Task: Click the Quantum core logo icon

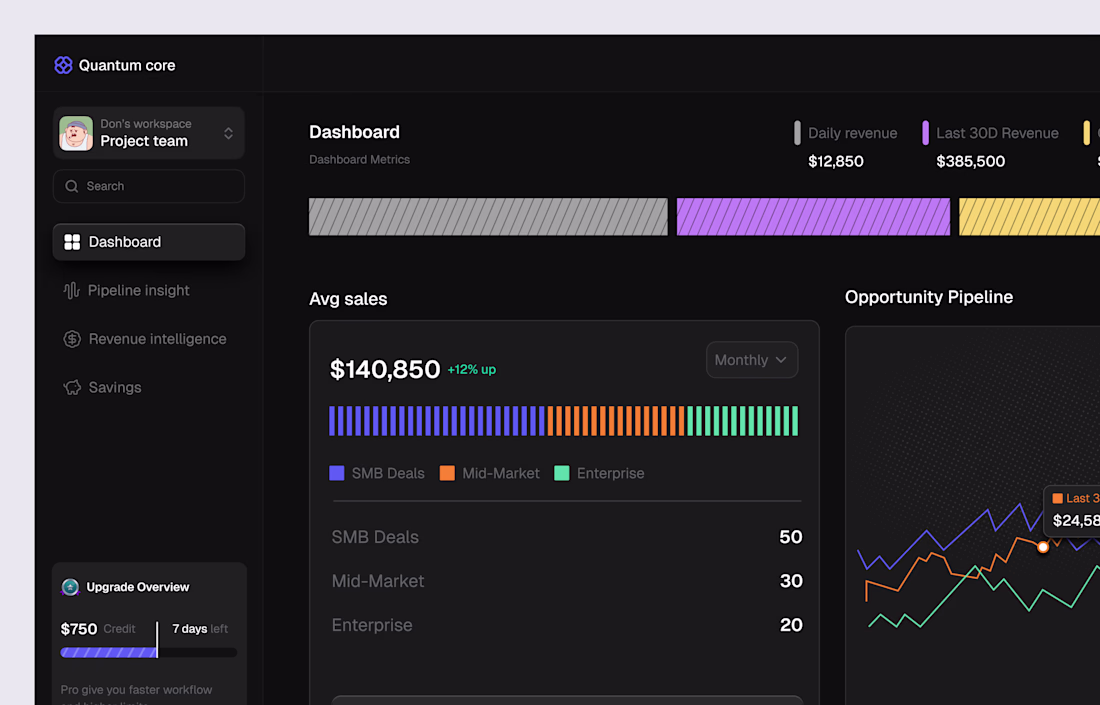Action: 63,65
